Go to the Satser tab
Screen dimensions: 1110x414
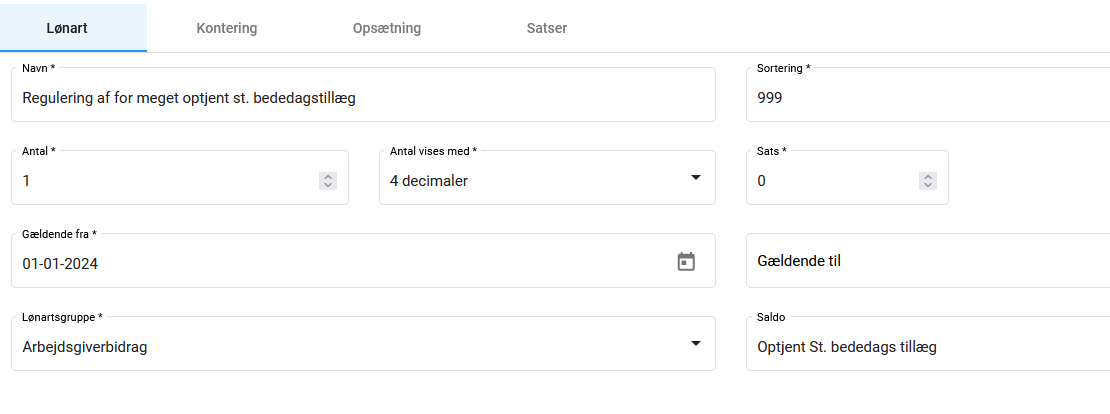pyautogui.click(x=547, y=28)
